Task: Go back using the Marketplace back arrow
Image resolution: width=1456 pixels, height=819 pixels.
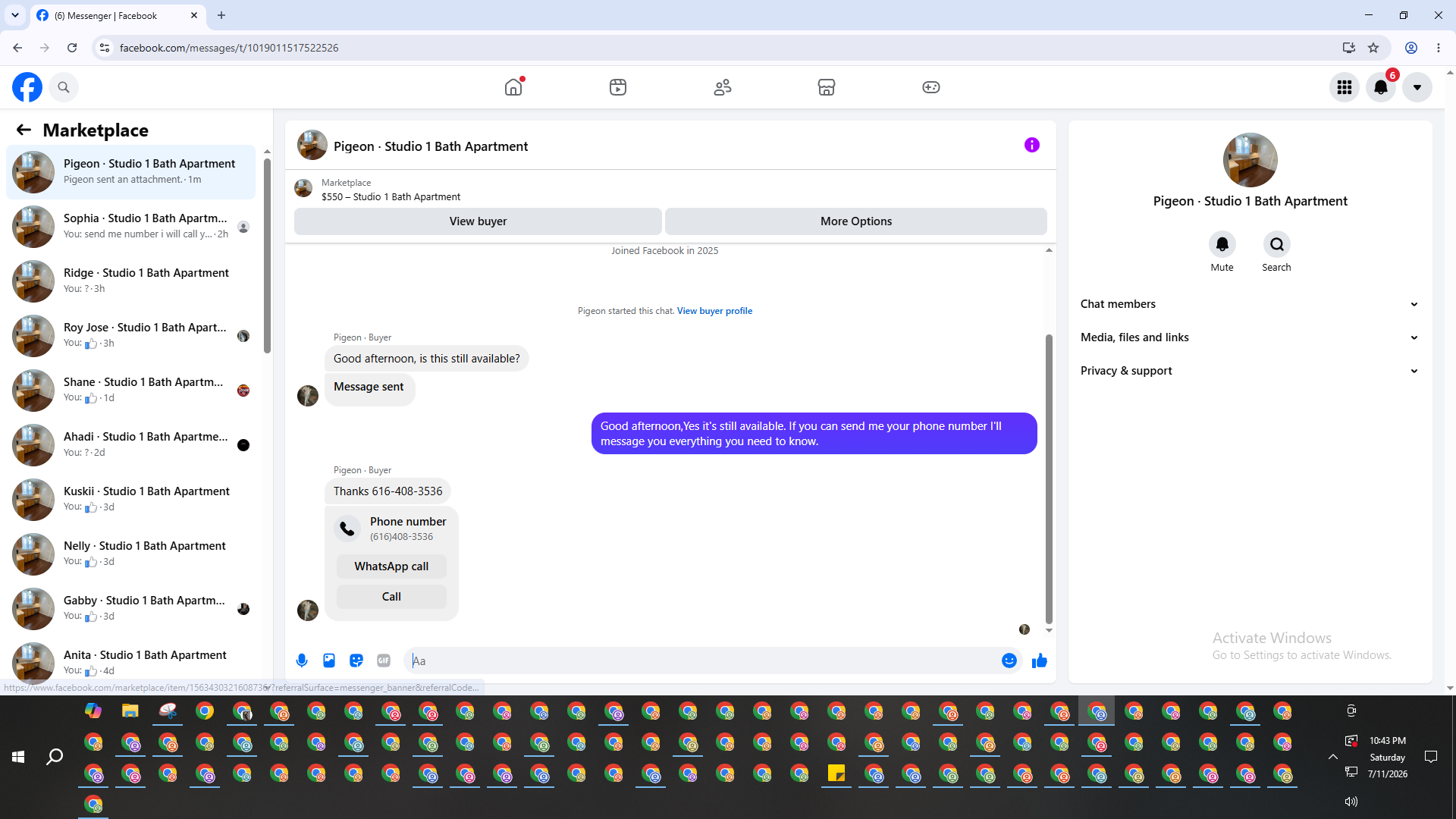Action: pos(24,130)
